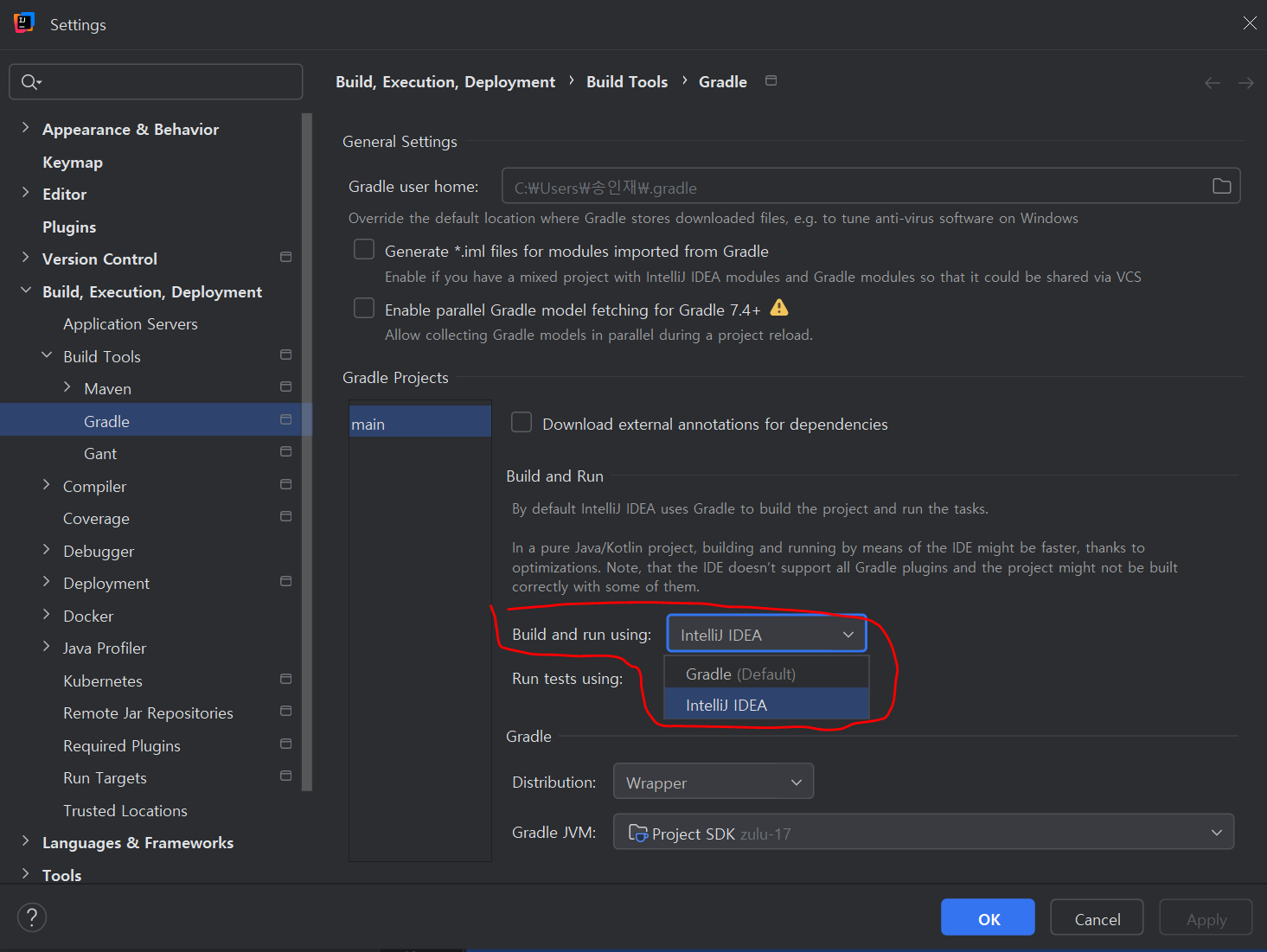Viewport: 1267px width, 952px height.
Task: Click project-scope icon beside Deployment
Action: (286, 581)
